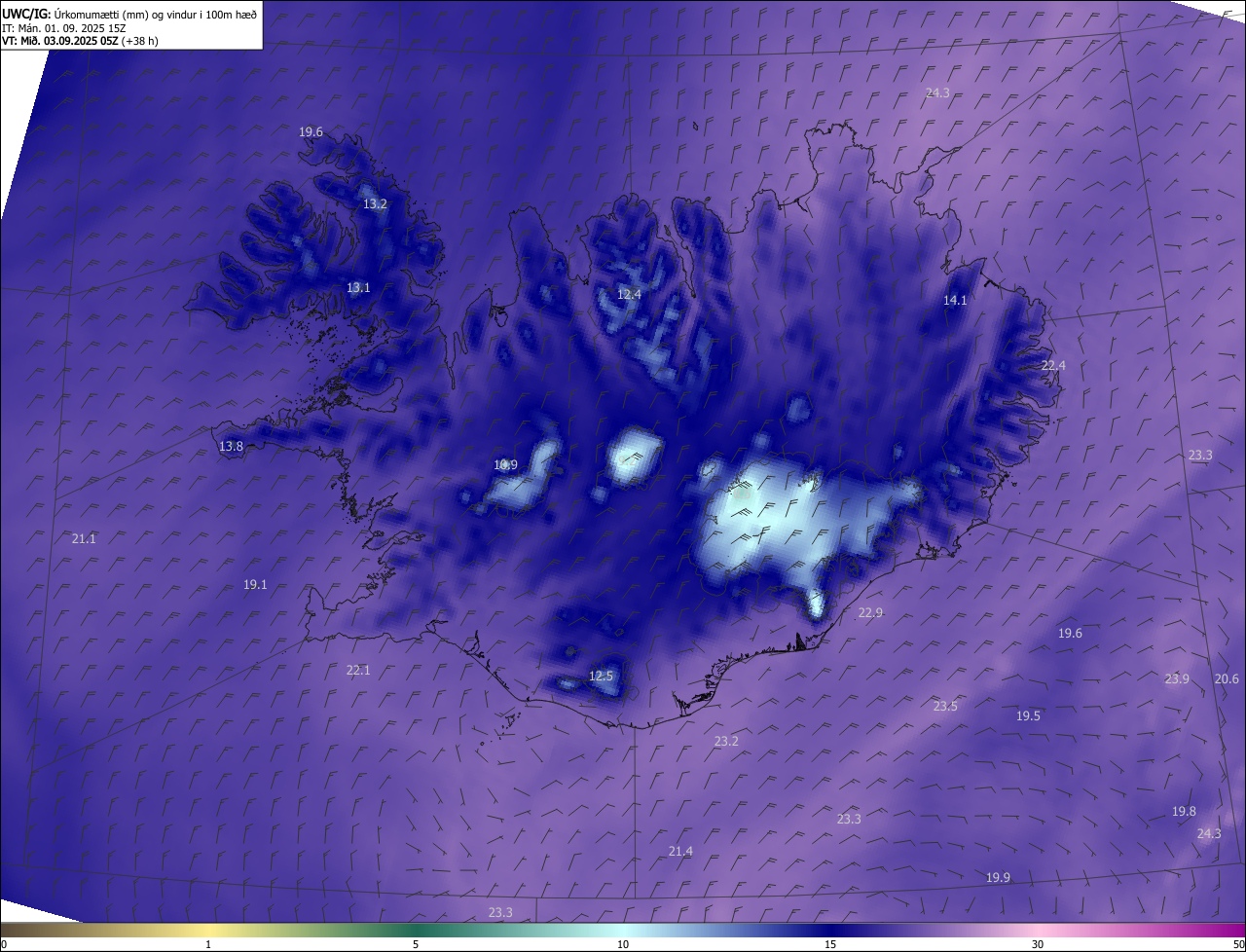The image size is (1246, 952).
Task: Select the 21.4 value label
Action: pos(680,852)
